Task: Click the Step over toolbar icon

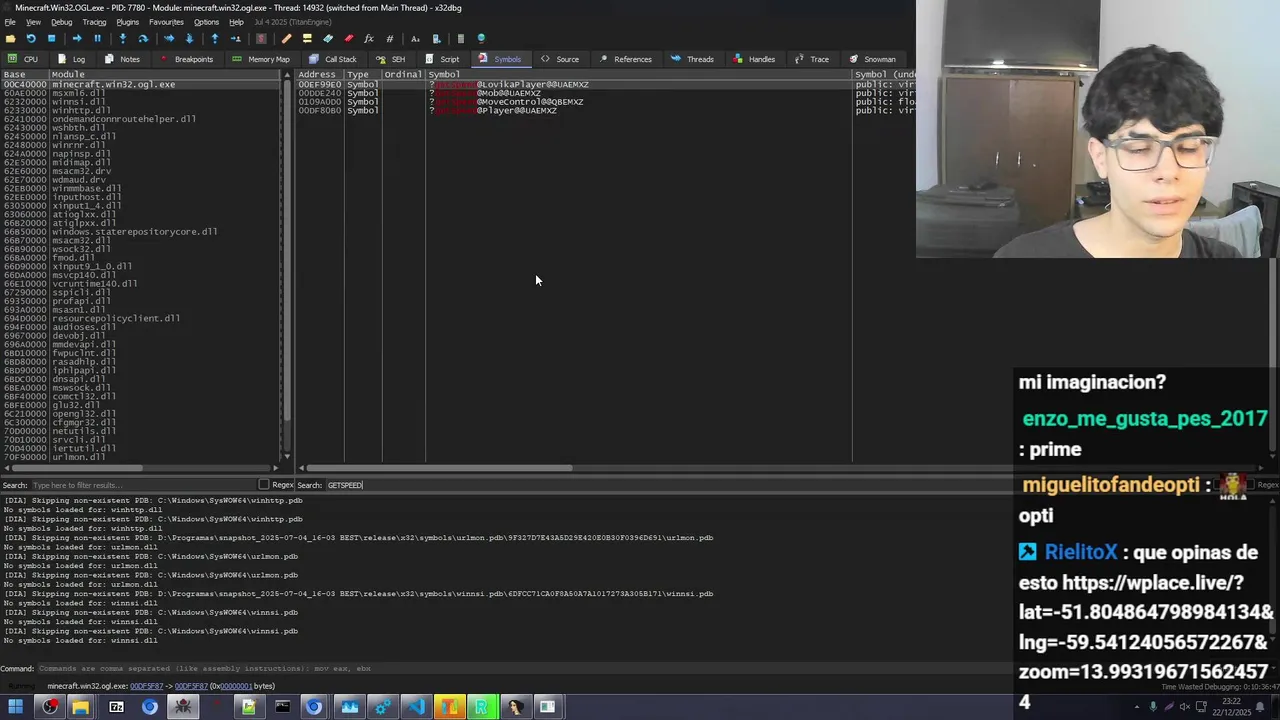Action: coord(143,39)
